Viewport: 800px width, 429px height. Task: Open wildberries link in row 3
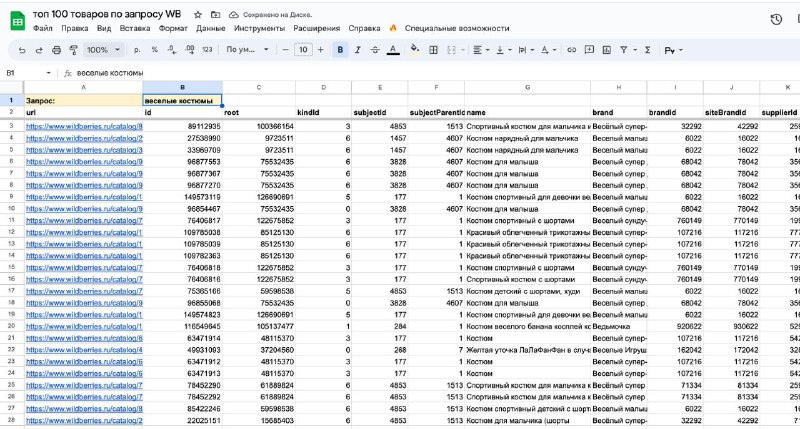pos(84,126)
